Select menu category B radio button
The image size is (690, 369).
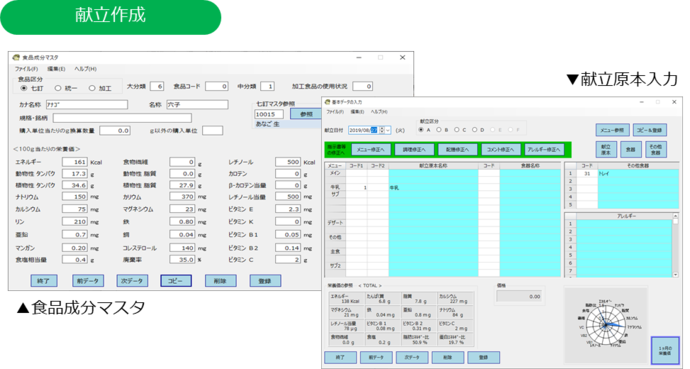[439, 130]
